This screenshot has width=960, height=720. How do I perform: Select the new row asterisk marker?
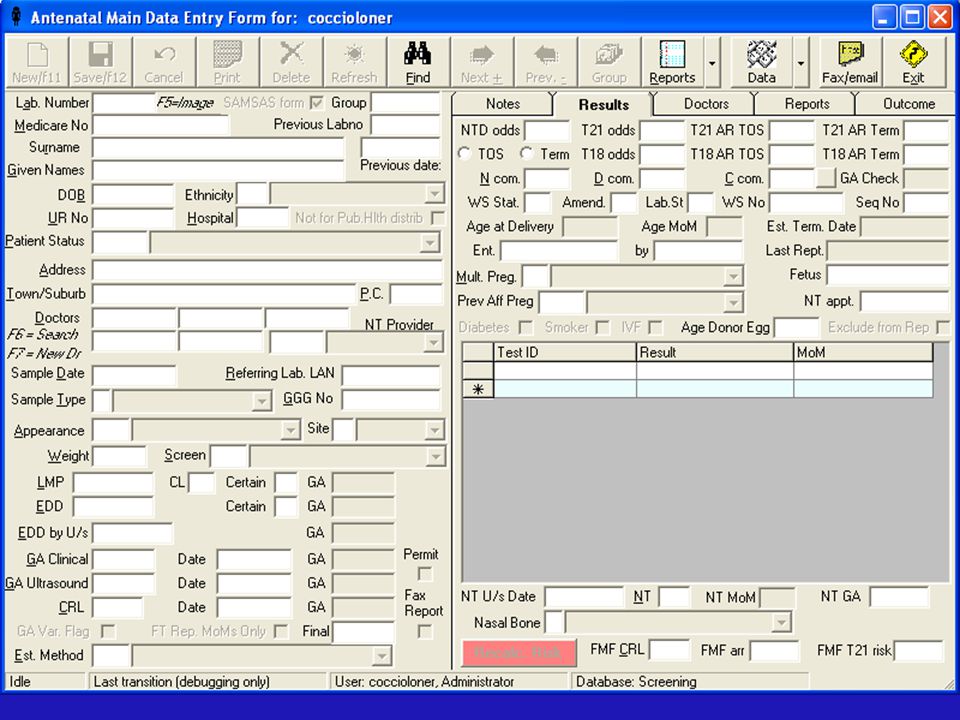(478, 389)
